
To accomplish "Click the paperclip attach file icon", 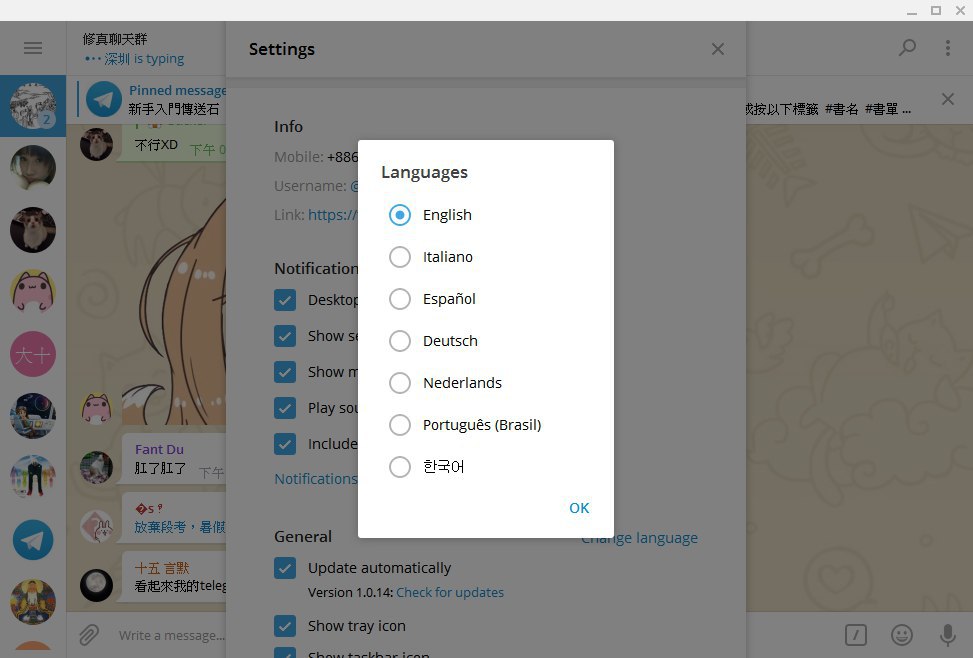I will [89, 635].
